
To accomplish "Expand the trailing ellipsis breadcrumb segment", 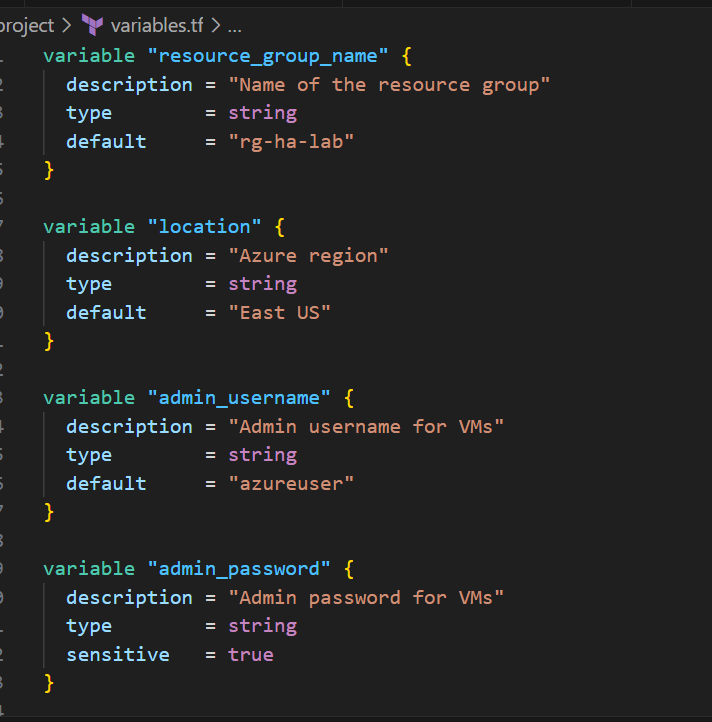I will (x=234, y=25).
